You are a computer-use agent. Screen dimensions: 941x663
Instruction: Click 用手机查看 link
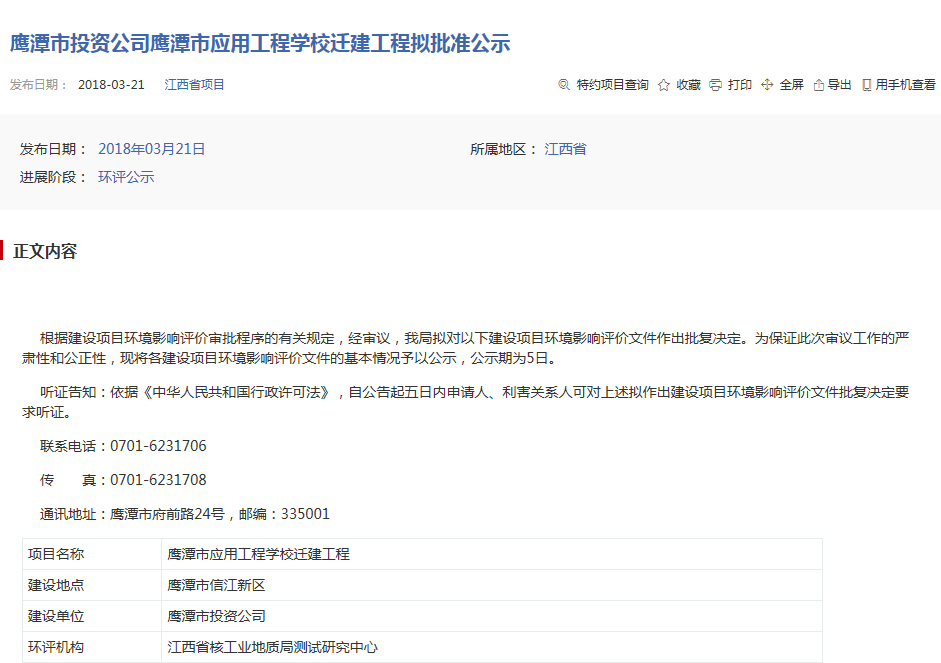pos(906,85)
